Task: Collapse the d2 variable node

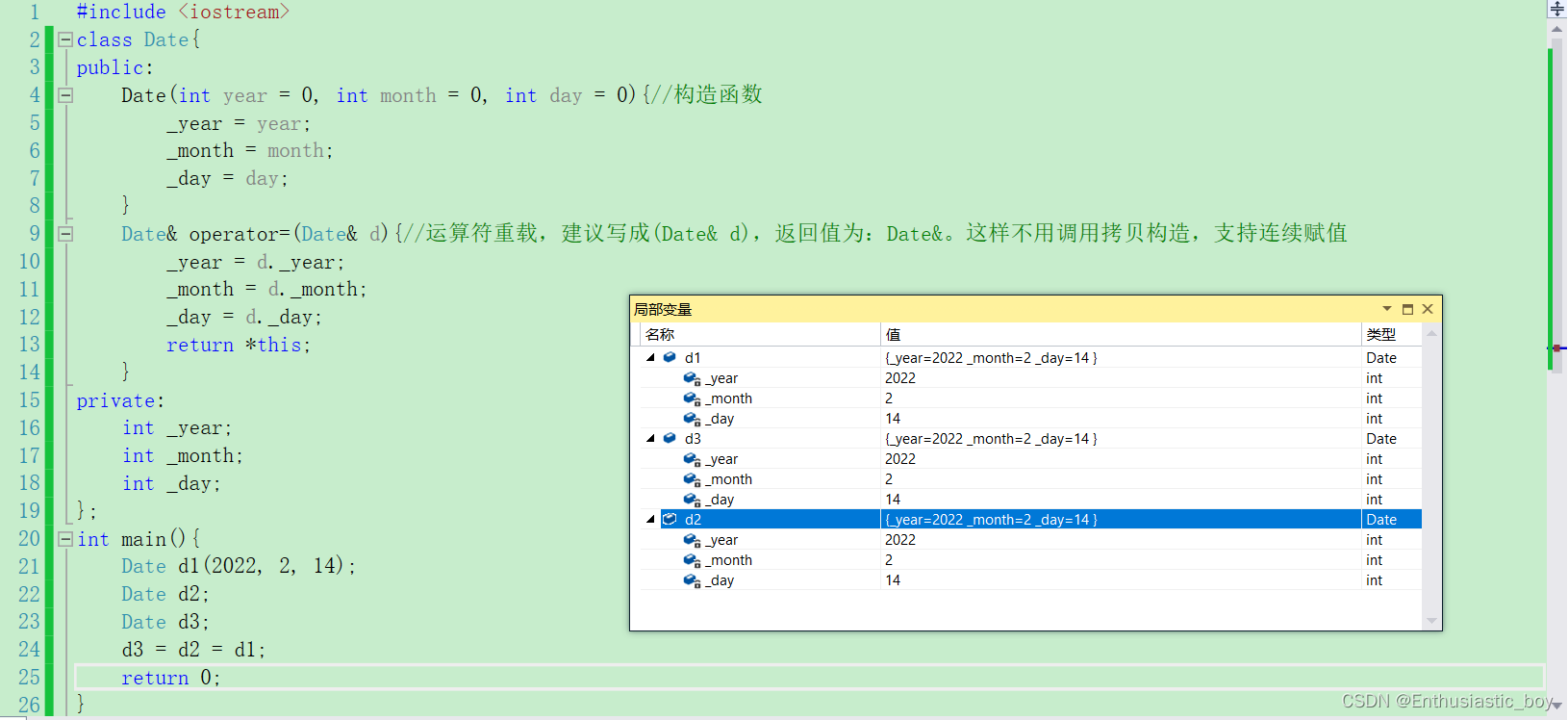Action: coord(650,519)
